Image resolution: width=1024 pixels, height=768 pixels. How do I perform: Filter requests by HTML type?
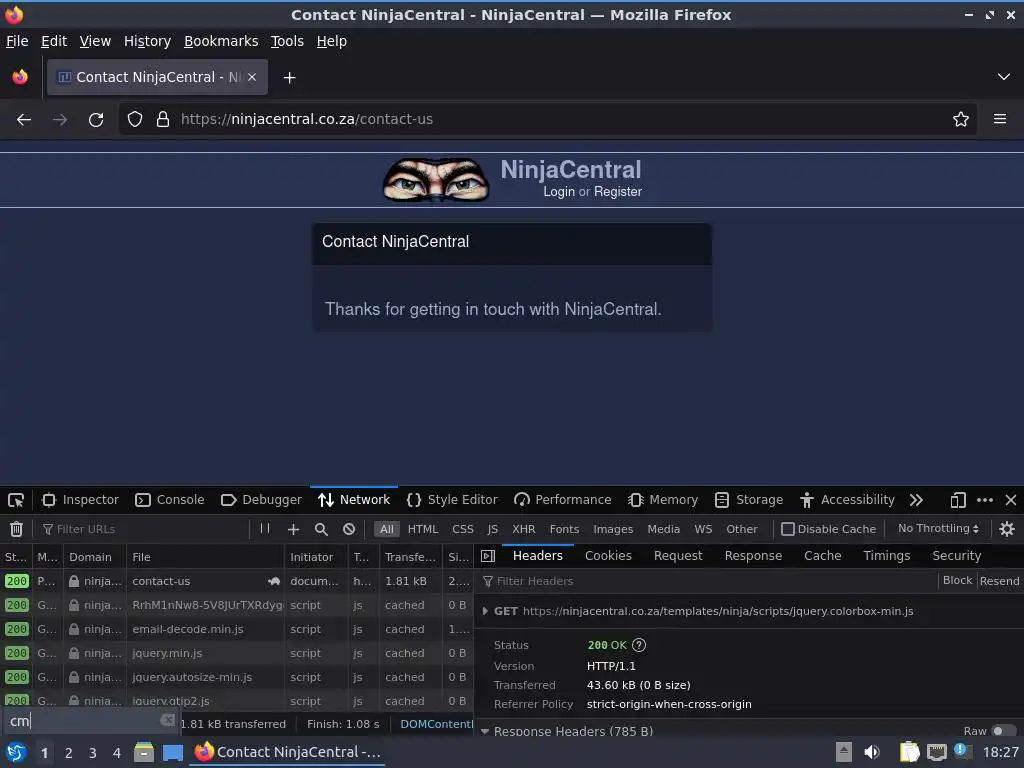click(423, 529)
